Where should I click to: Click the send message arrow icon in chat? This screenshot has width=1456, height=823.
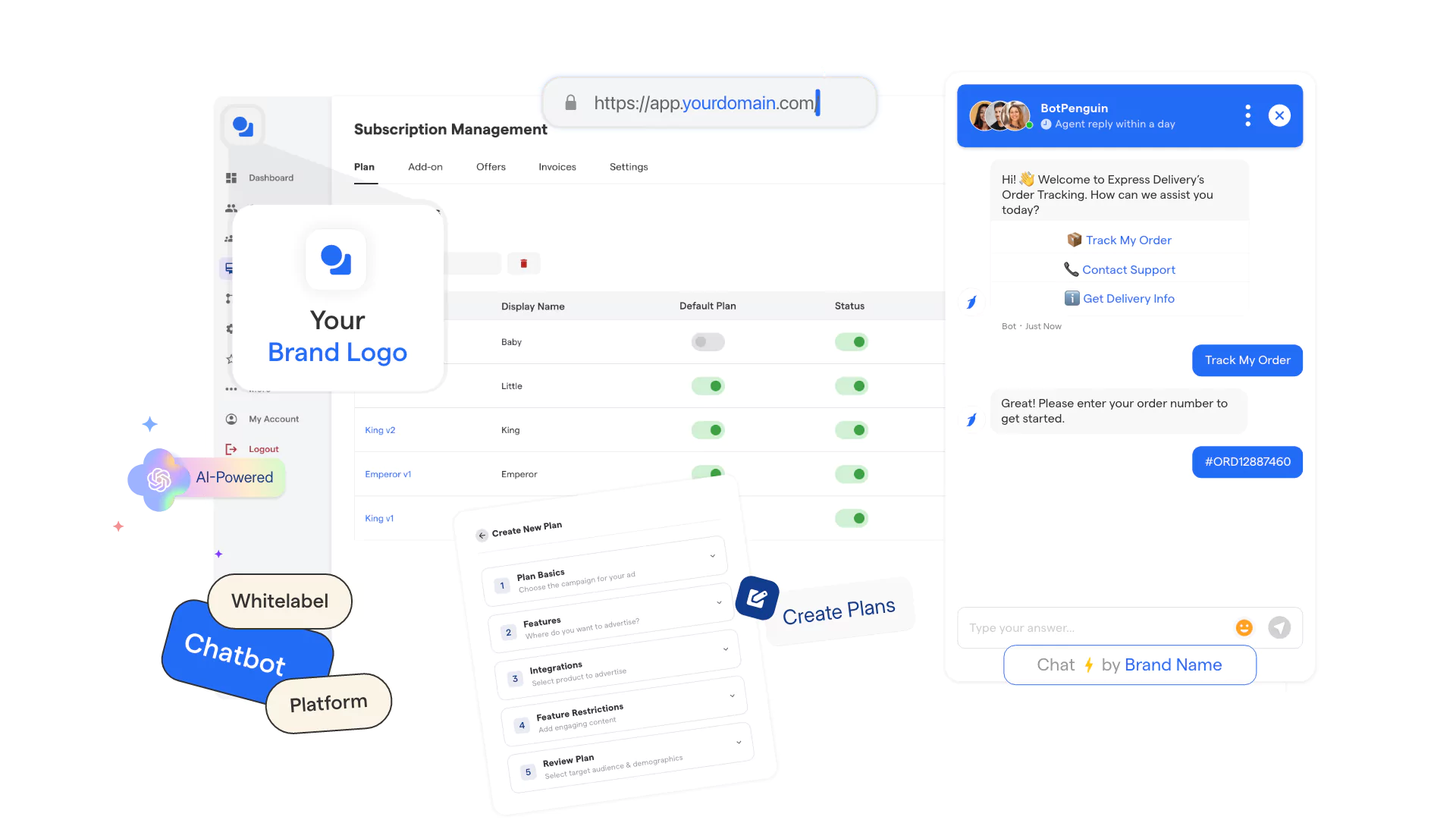coord(1279,627)
